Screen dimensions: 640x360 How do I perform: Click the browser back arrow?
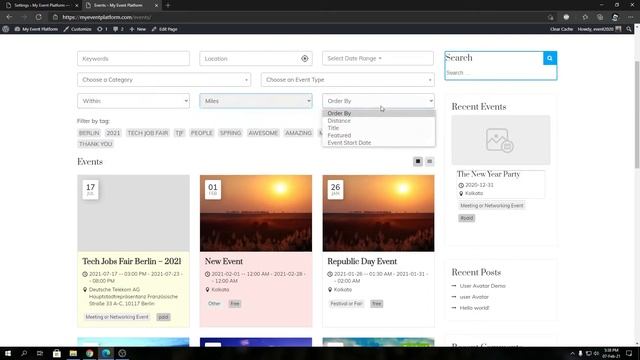click(9, 17)
